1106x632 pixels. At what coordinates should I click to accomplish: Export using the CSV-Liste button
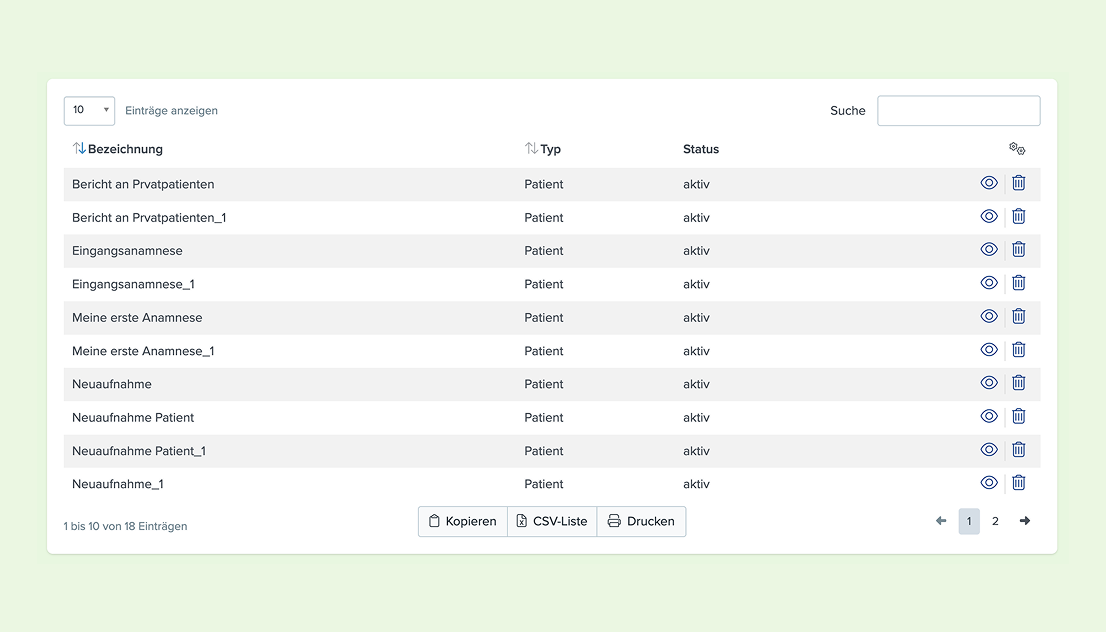[552, 521]
